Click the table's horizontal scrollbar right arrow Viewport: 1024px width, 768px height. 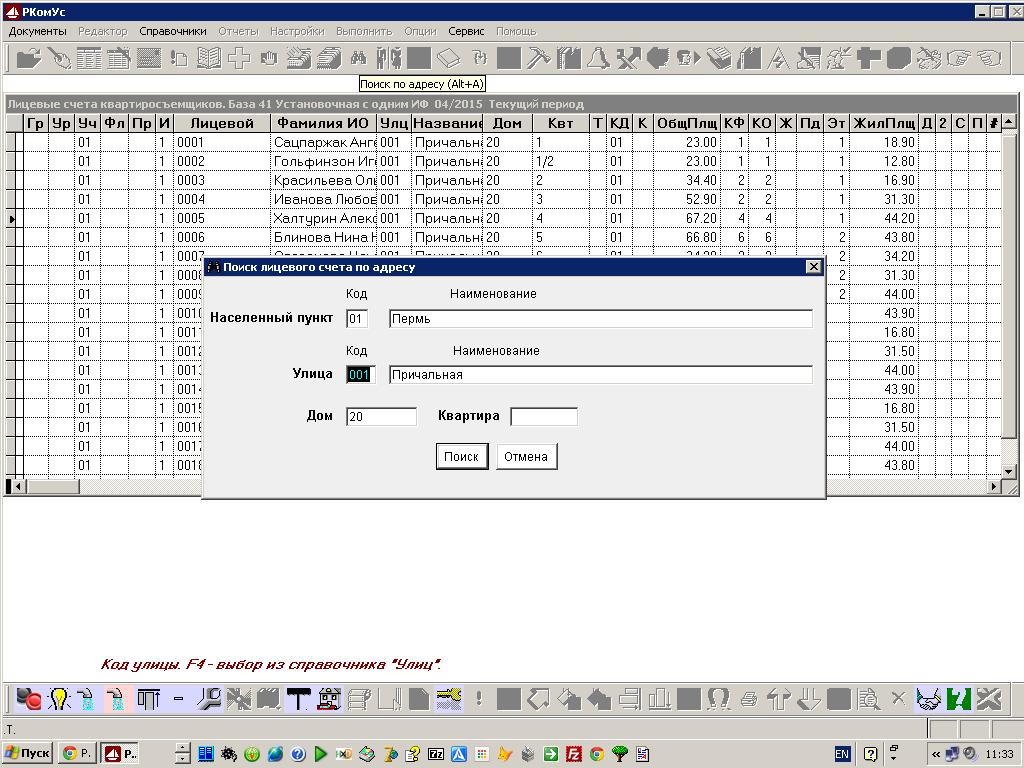pyautogui.click(x=995, y=486)
